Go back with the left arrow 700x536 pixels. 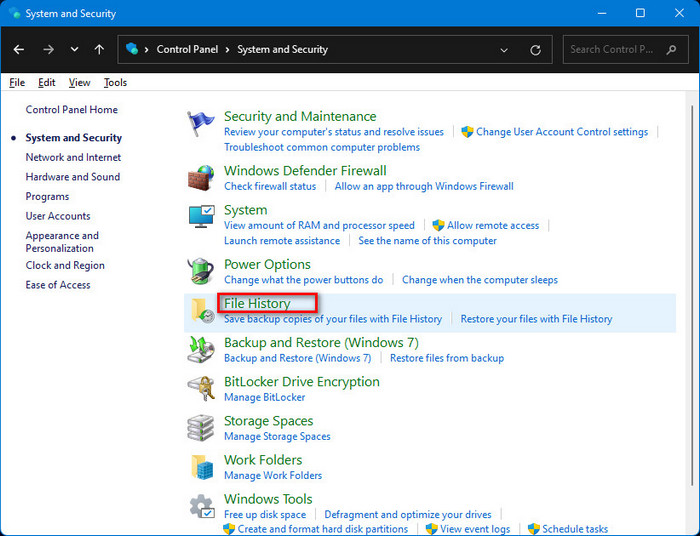19,50
